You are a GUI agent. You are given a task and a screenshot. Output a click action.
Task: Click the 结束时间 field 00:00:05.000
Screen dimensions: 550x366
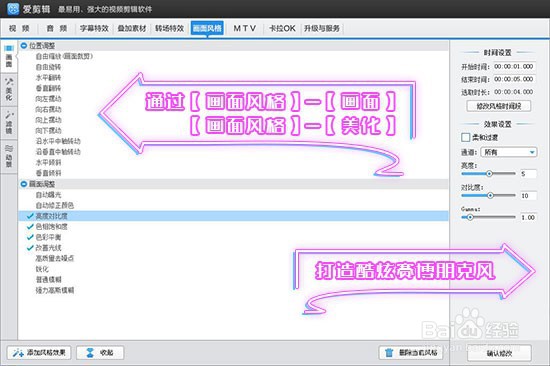[x=514, y=79]
